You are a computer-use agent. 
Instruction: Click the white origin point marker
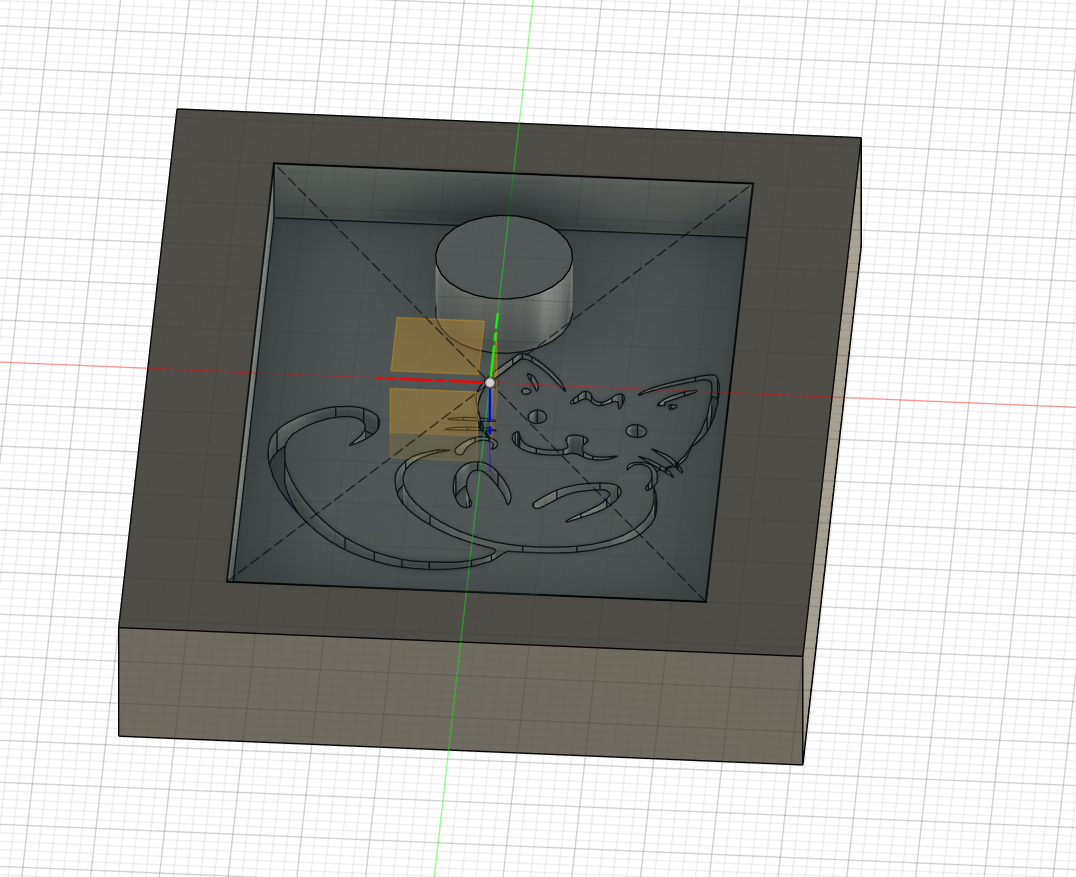pos(490,382)
